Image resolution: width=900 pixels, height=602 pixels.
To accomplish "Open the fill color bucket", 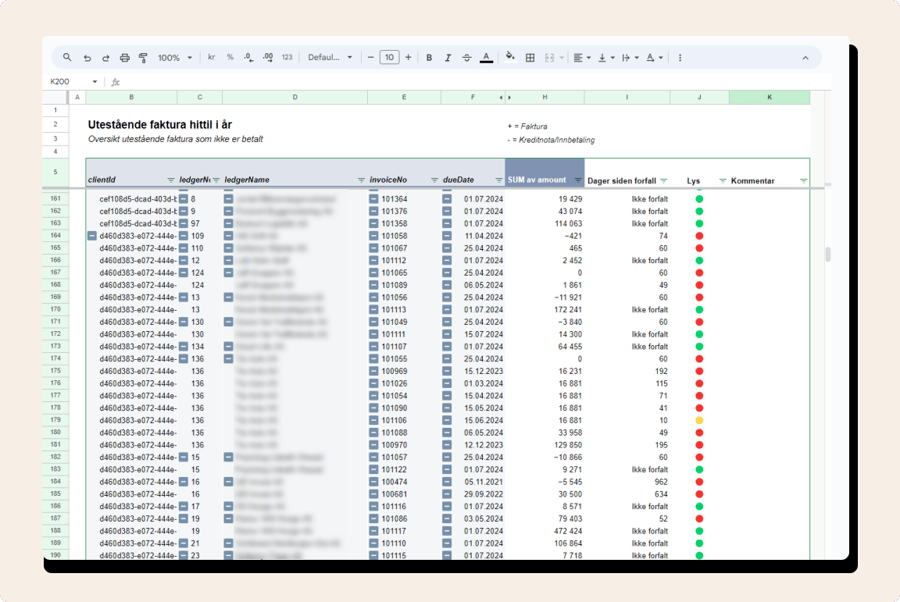I will click(510, 57).
